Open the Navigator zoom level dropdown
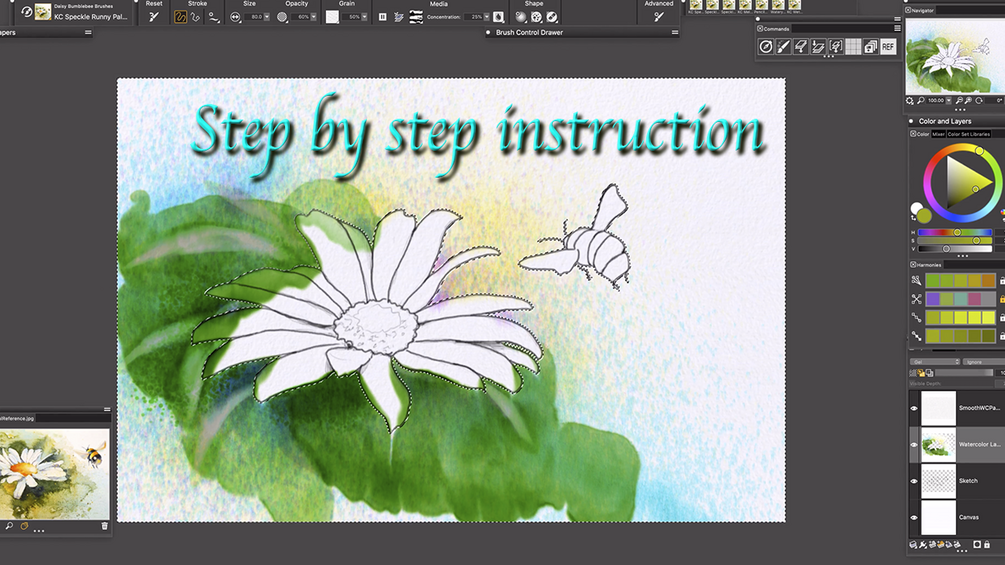 pyautogui.click(x=949, y=101)
